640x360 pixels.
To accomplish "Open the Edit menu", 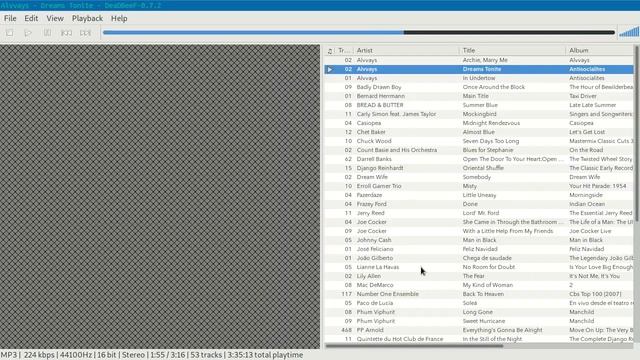I will tap(31, 18).
